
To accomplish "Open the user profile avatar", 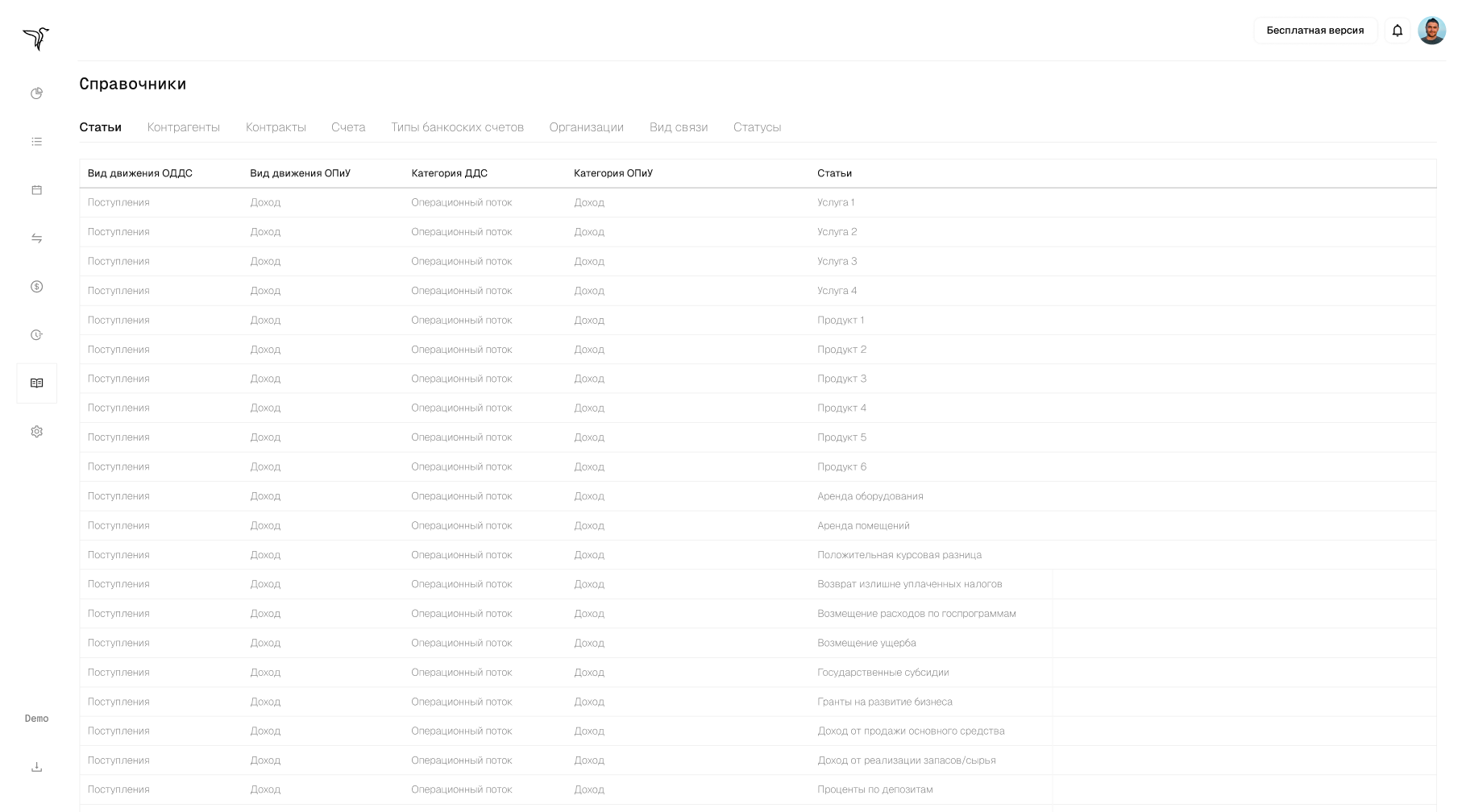I will point(1431,31).
